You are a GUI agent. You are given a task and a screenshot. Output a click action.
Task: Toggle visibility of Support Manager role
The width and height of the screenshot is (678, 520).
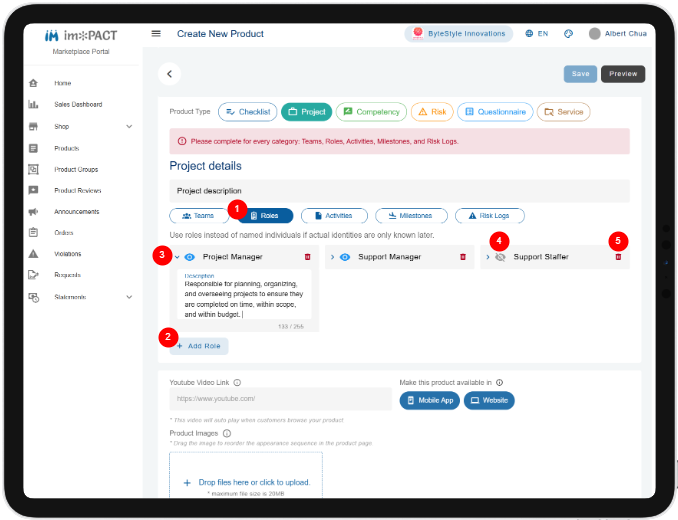pos(345,257)
